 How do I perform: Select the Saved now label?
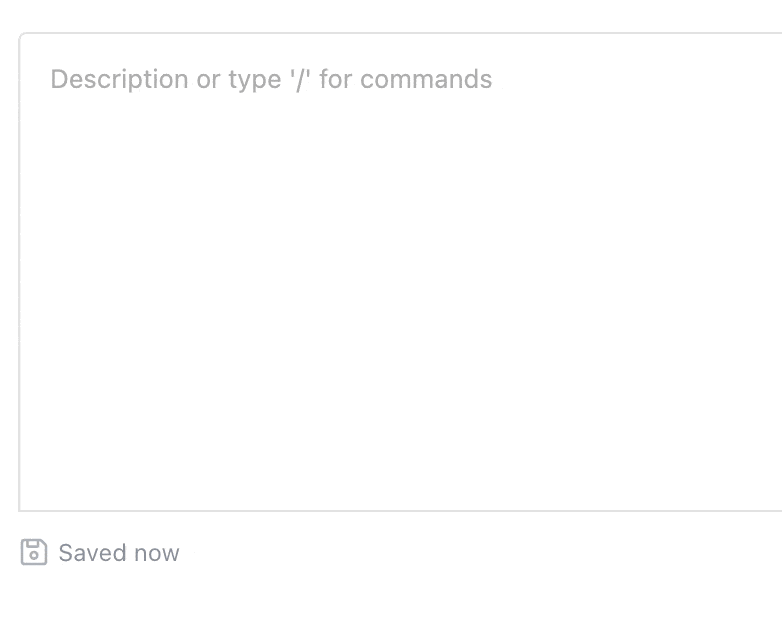(119, 553)
